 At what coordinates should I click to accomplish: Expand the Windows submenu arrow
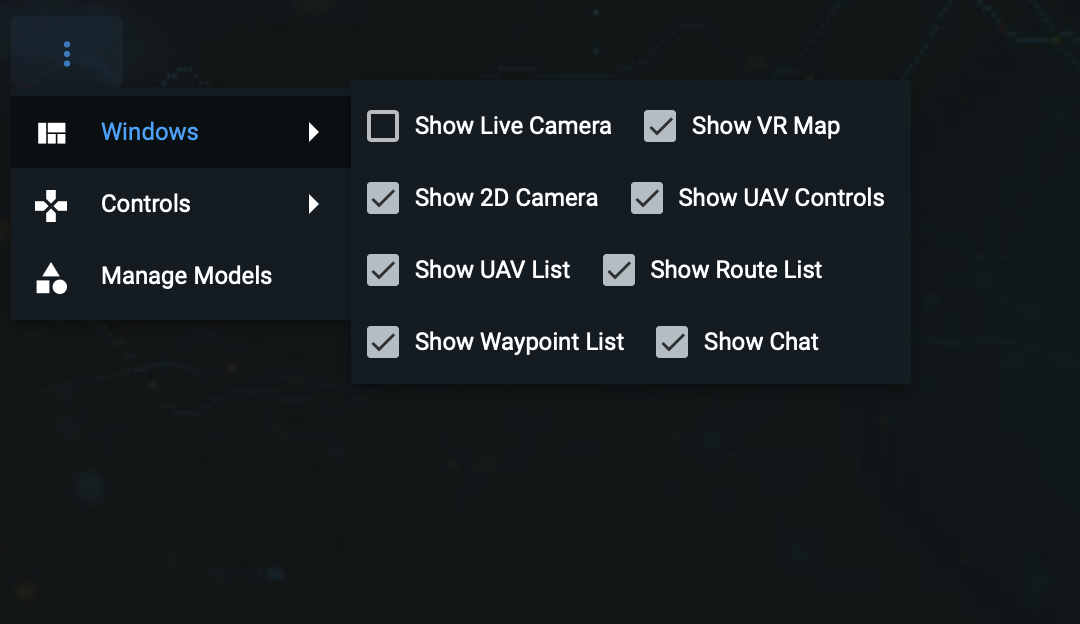click(314, 132)
